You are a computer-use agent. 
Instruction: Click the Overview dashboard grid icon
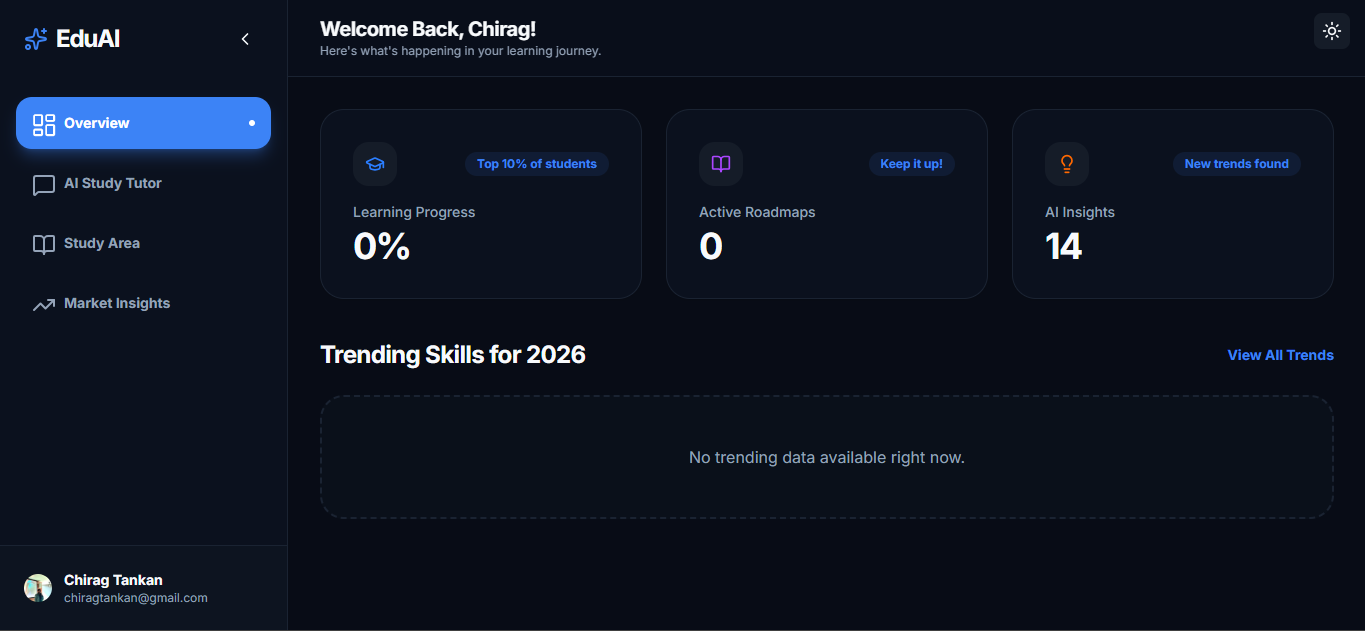coord(44,124)
